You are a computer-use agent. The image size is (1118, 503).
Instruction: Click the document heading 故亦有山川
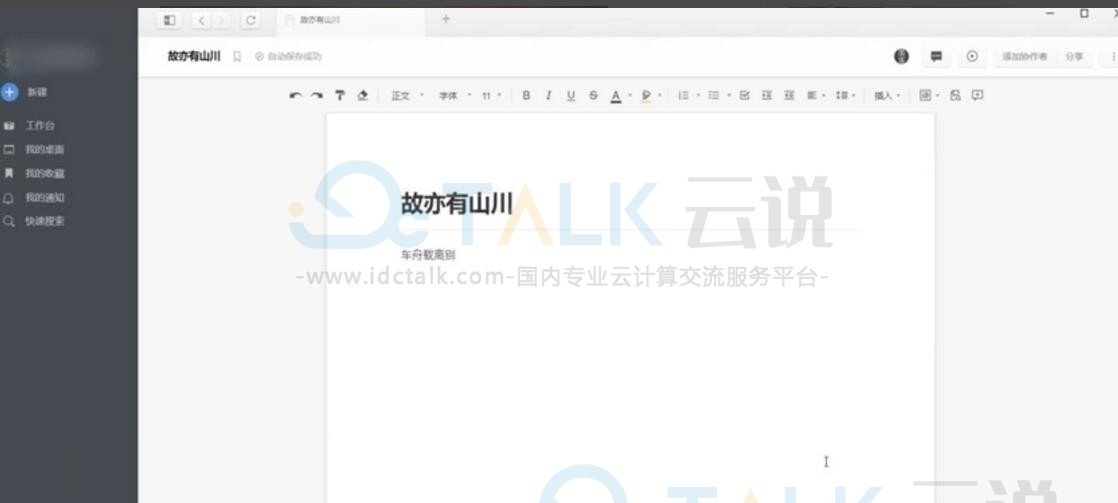pos(457,204)
